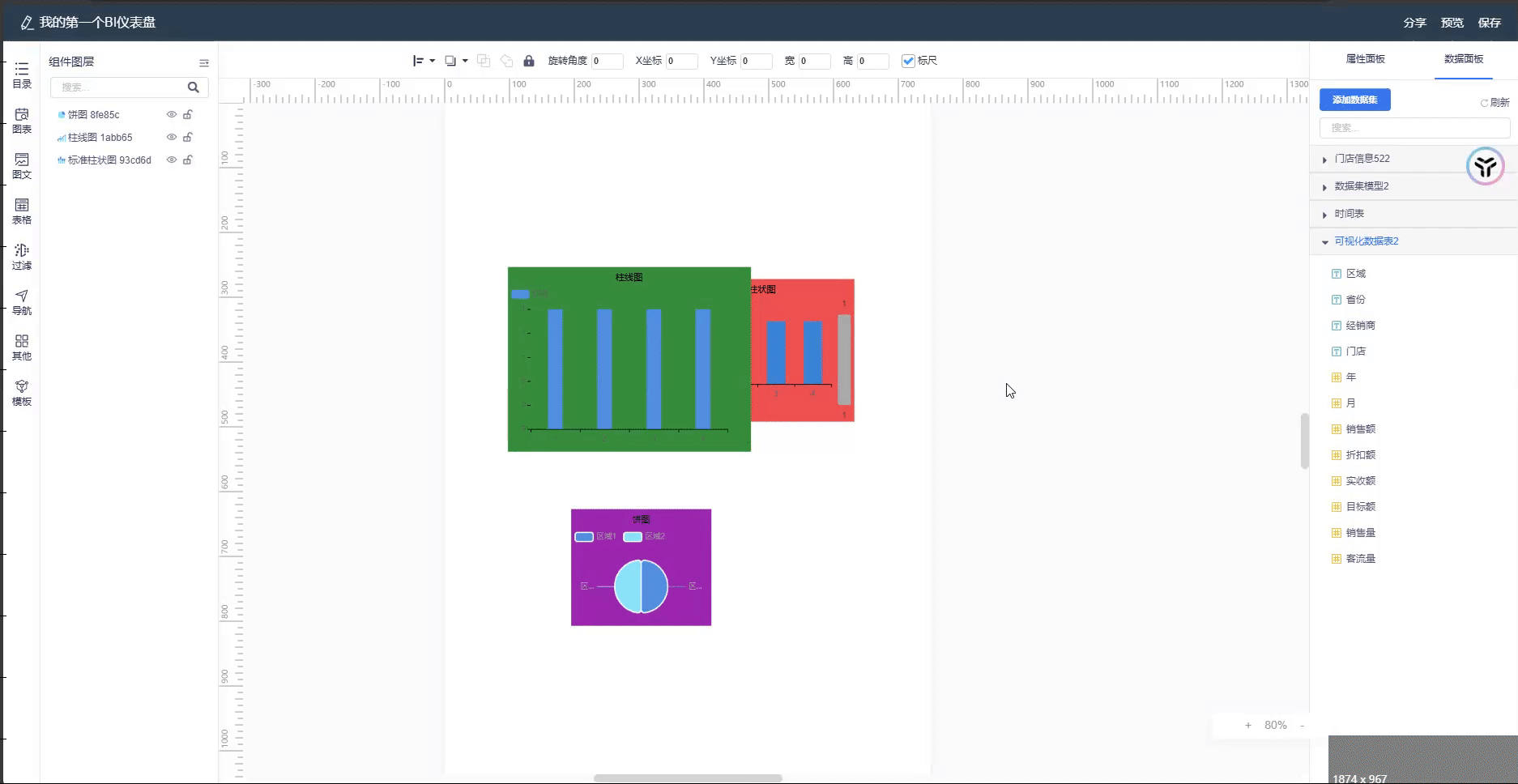Click the vertical scrollbar of the canvas

[x=1305, y=441]
